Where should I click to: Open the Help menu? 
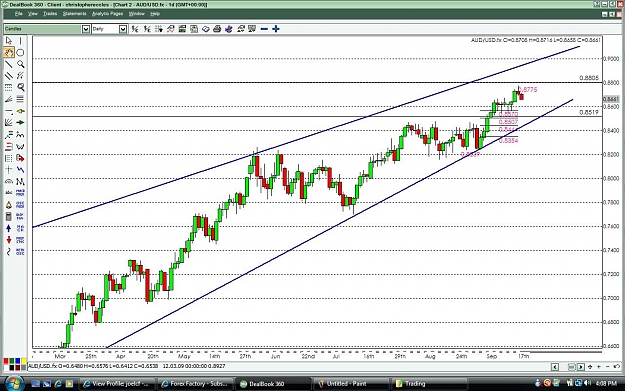155,14
